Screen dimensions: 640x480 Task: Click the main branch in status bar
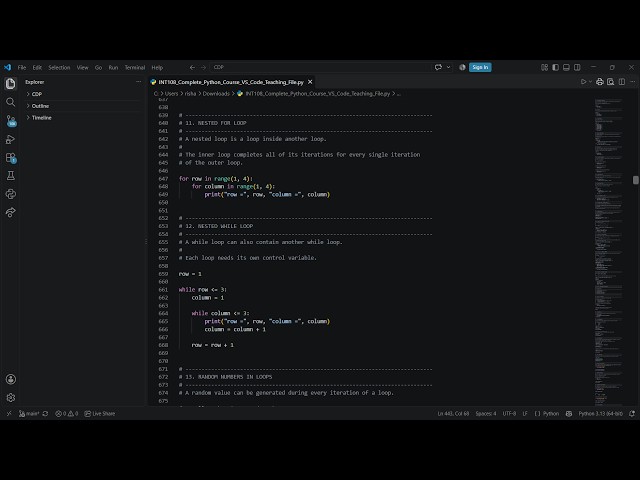coord(29,413)
